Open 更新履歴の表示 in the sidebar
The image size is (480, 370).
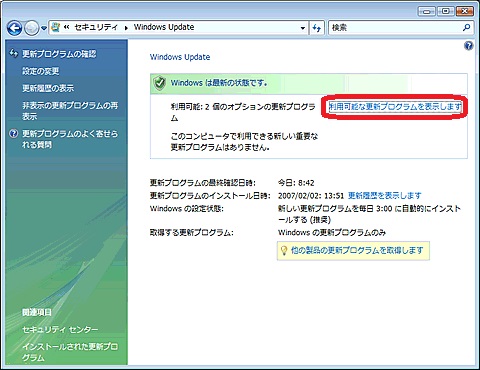pos(48,88)
